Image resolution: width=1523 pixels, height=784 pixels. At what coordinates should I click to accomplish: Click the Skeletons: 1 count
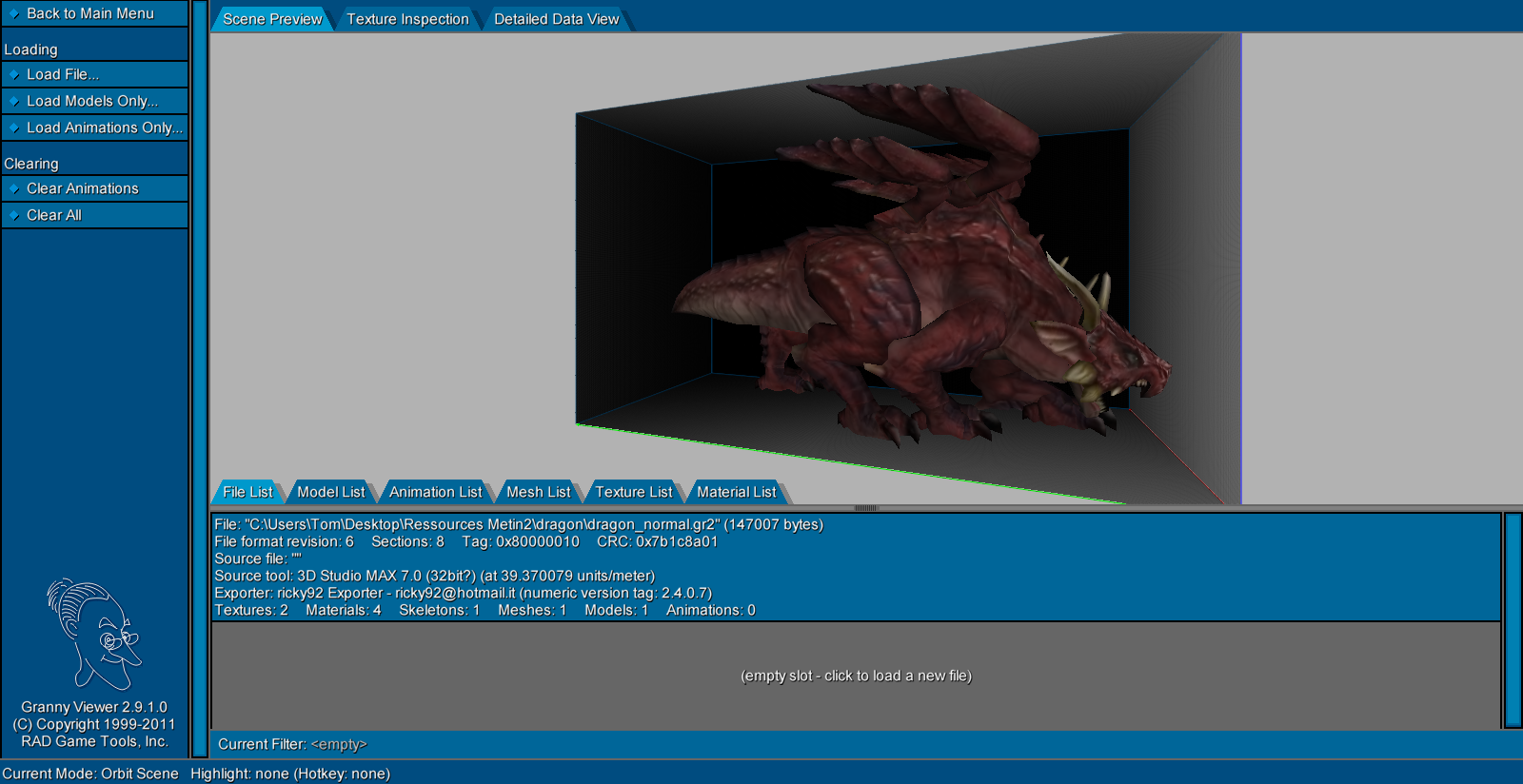pyautogui.click(x=440, y=610)
